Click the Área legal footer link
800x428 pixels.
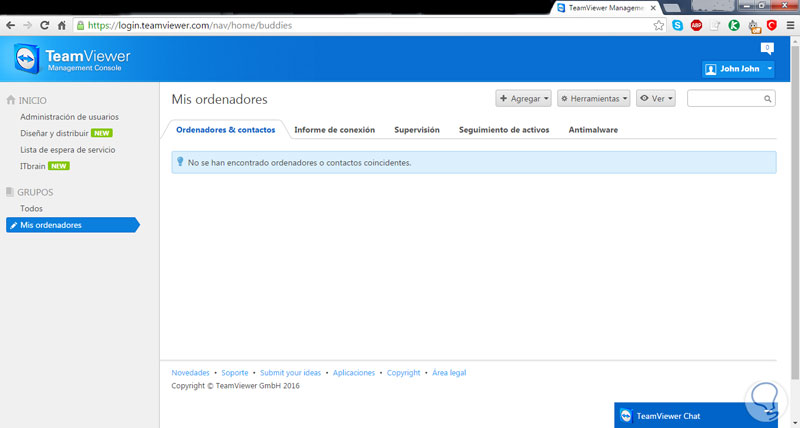point(449,373)
